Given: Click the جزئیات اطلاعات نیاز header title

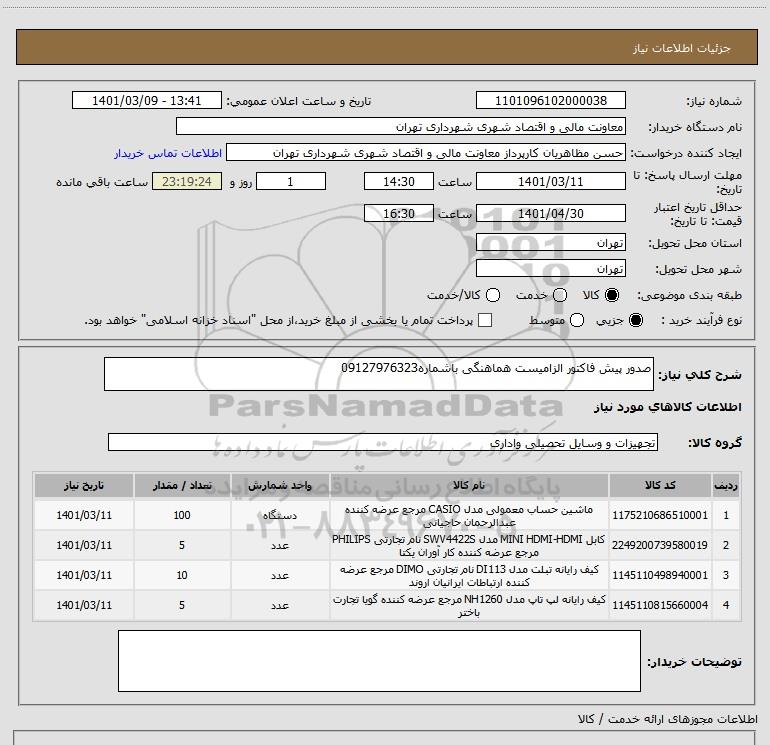Looking at the screenshot, I should pos(681,48).
